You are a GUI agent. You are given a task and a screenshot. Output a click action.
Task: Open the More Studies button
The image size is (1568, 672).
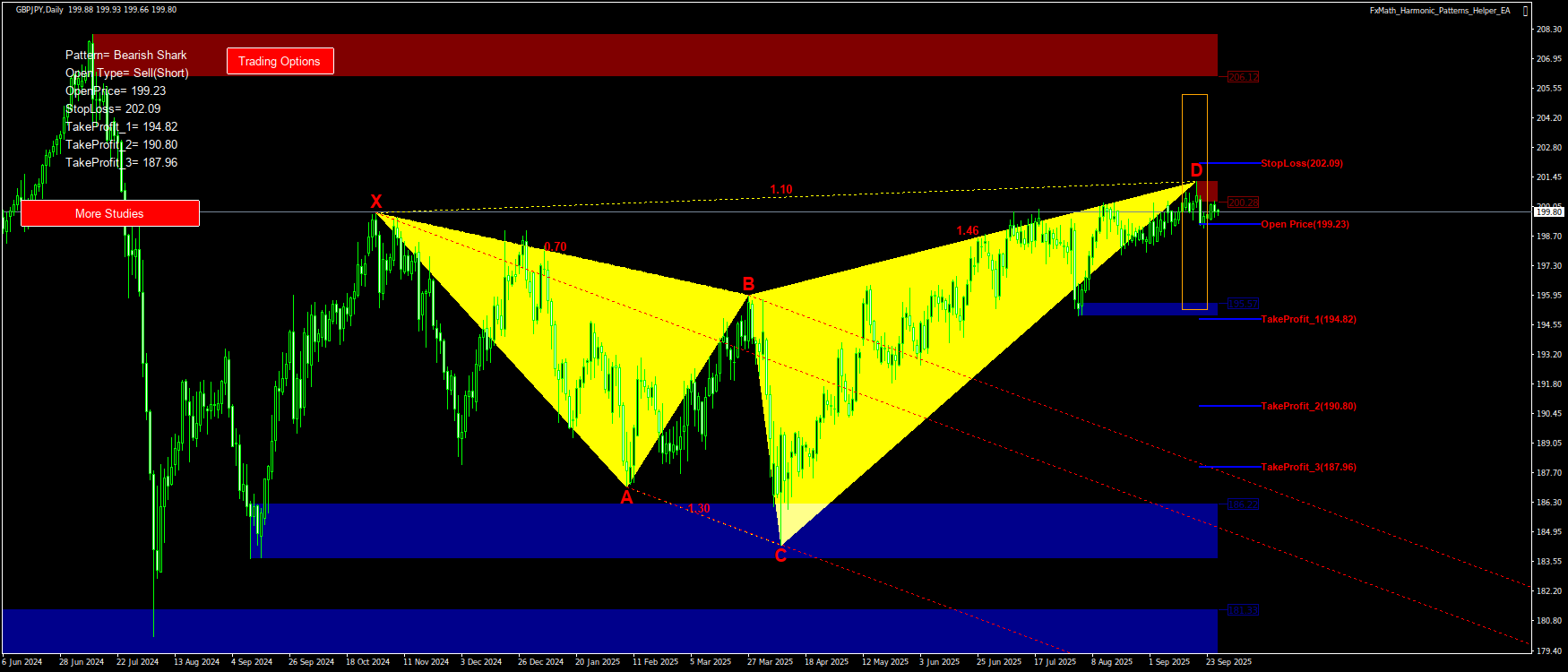tap(109, 213)
